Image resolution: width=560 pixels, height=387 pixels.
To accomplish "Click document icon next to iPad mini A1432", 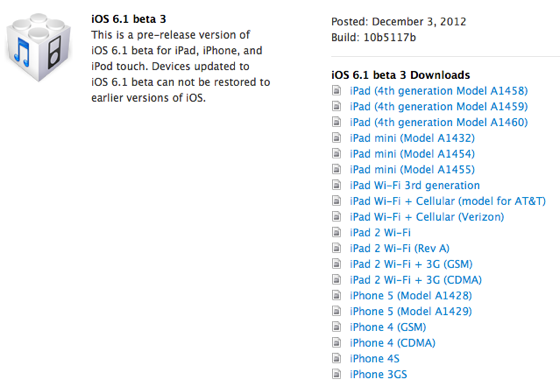I will click(x=336, y=138).
